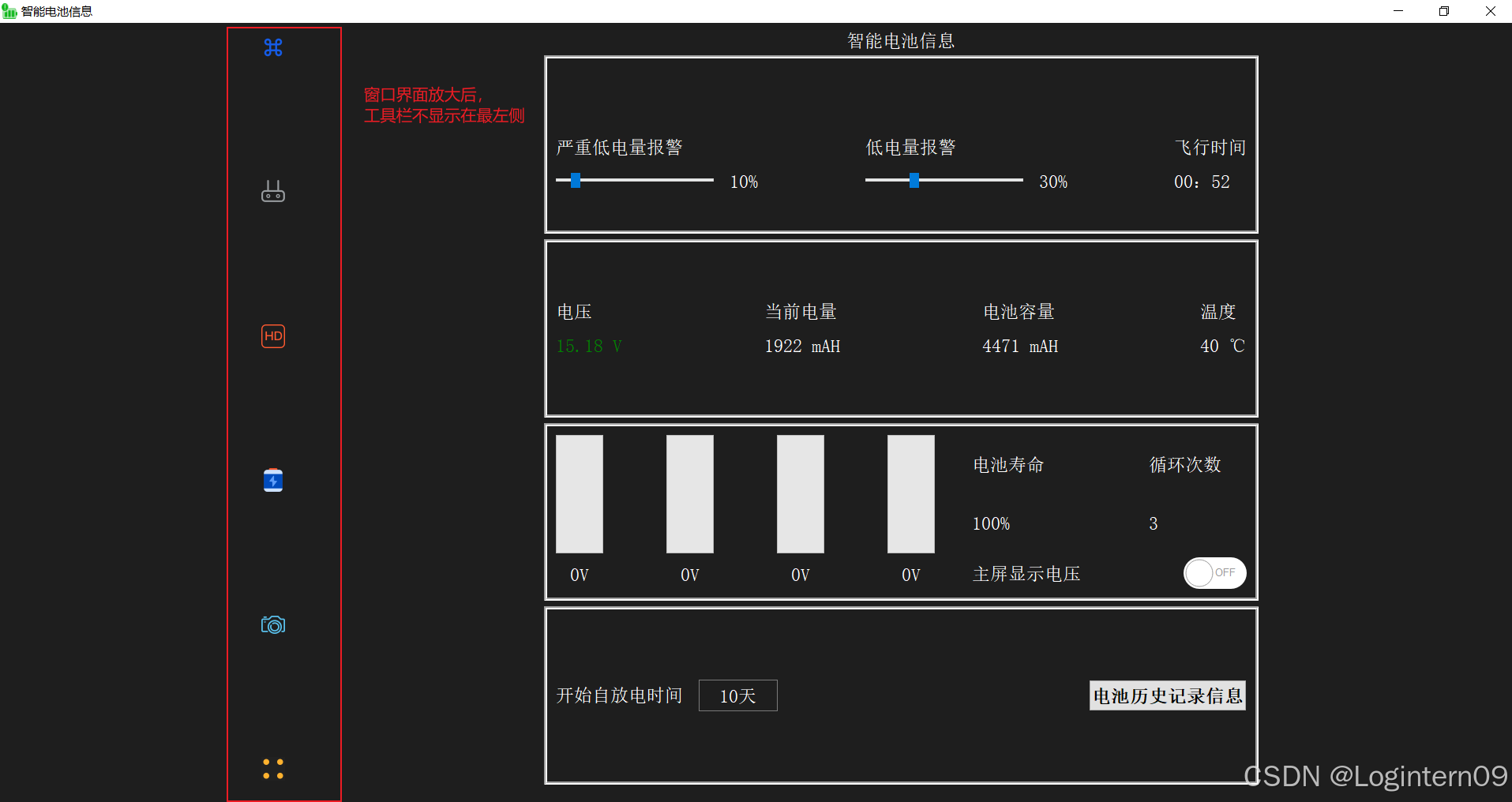This screenshot has height=802, width=1512.
Task: Click the temperature value 40 ℃
Action: click(x=1222, y=347)
